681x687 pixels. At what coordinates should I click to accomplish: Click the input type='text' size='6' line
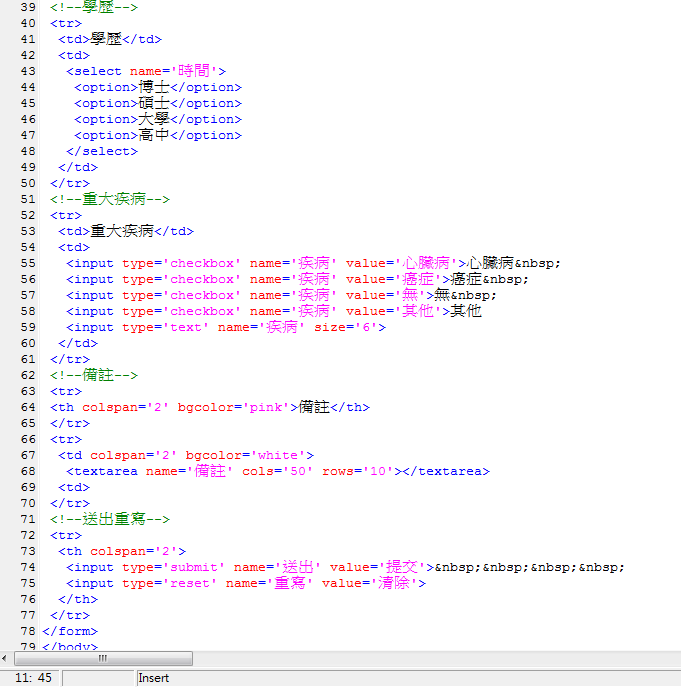coord(226,327)
